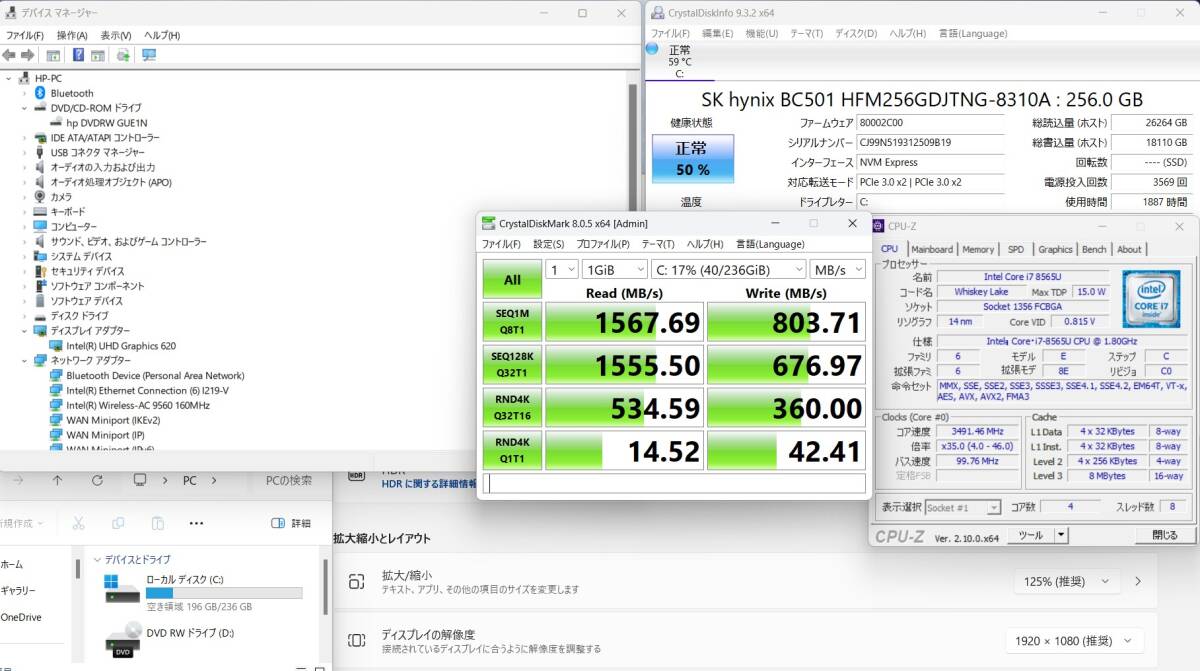The height and width of the screenshot is (671, 1200).
Task: Switch to the Mainboard tab in CPU-Z
Action: click(932, 249)
